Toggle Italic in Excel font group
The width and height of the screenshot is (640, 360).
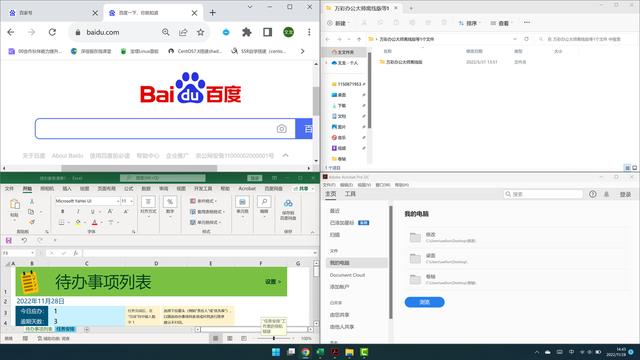(x=78, y=211)
